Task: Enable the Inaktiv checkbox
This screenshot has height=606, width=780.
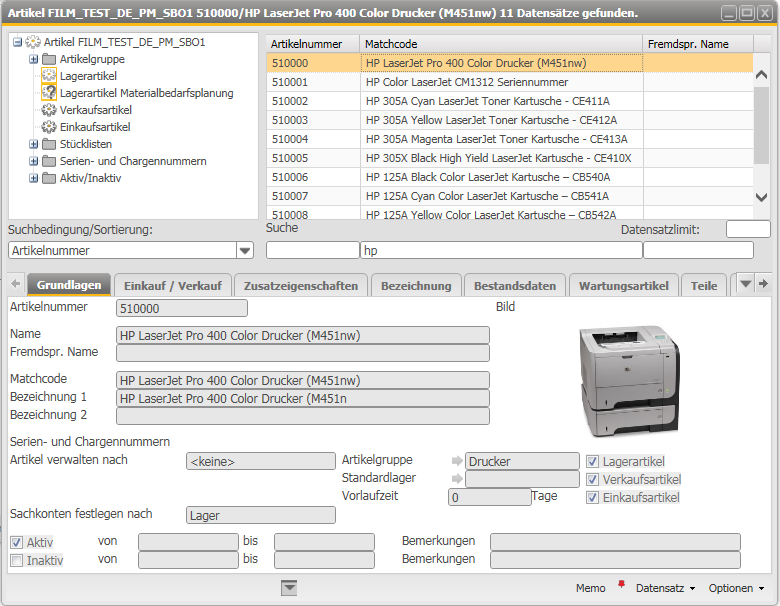Action: [16, 560]
